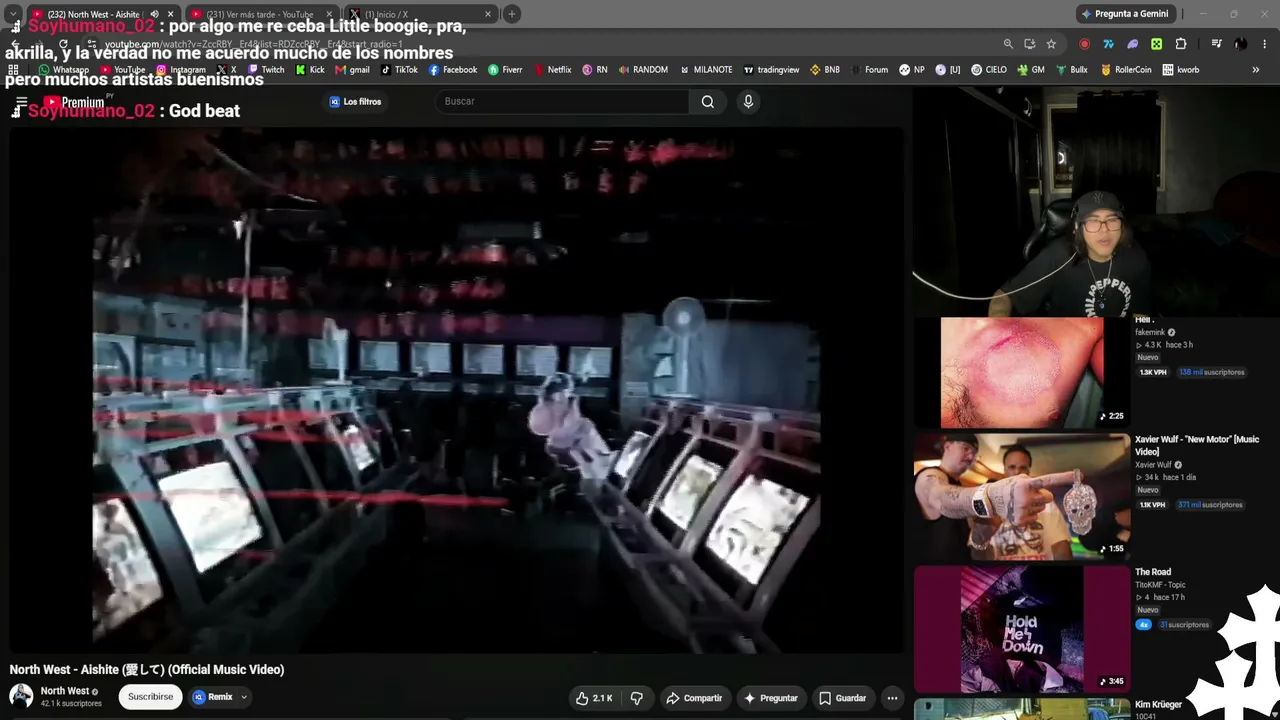
Task: Dislike the video with thumbs-down icon
Action: click(x=636, y=698)
